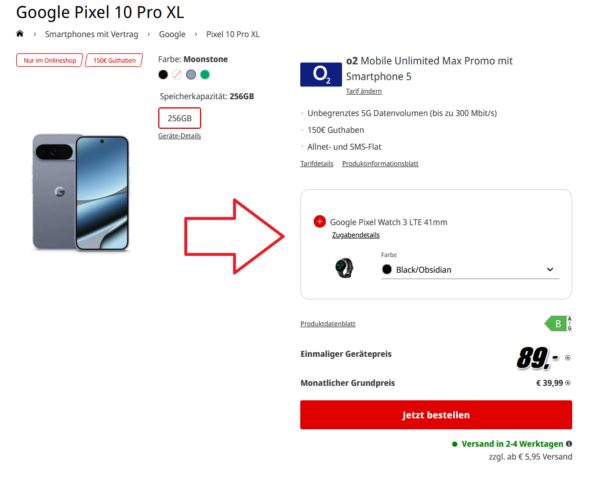This screenshot has height=481, width=600.
Task: Open Zugabendetails link
Action: (356, 235)
